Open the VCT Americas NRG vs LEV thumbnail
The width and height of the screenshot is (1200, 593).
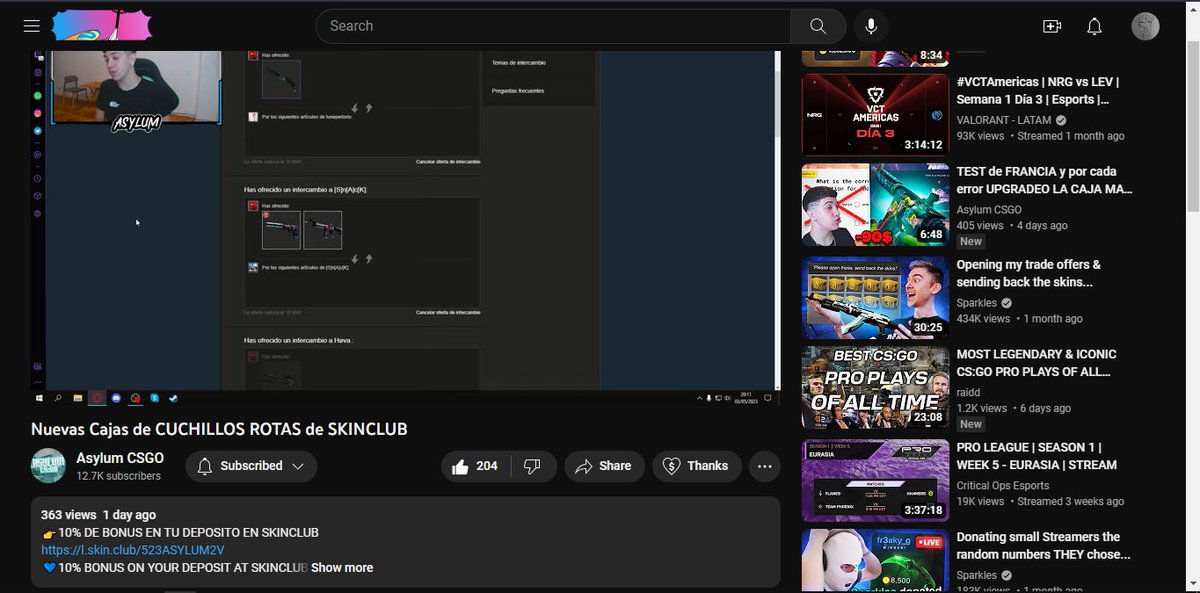pyautogui.click(x=875, y=114)
